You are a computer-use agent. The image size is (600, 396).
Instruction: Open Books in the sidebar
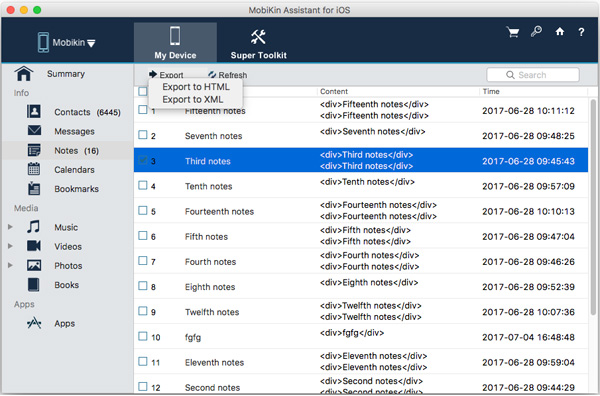click(x=67, y=285)
